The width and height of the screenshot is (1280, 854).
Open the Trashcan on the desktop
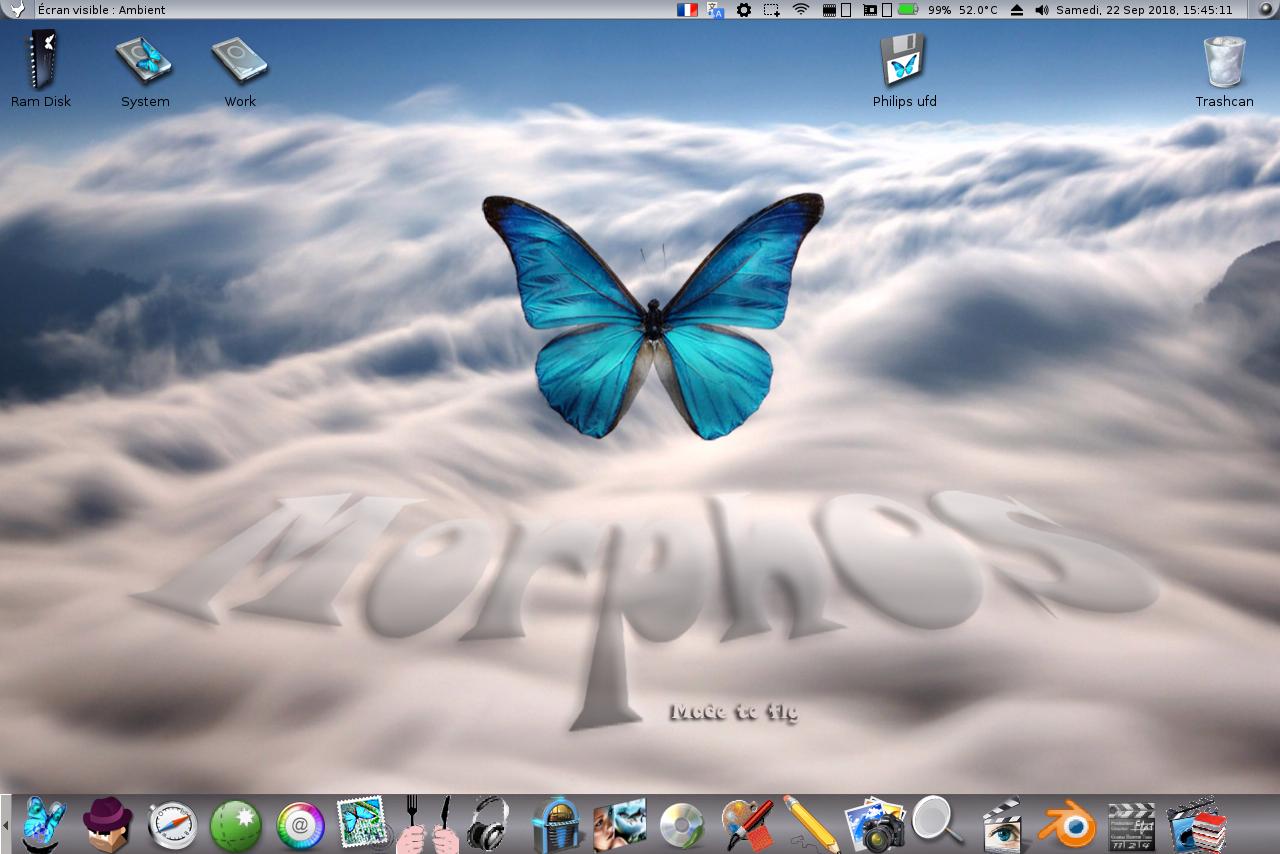1224,62
